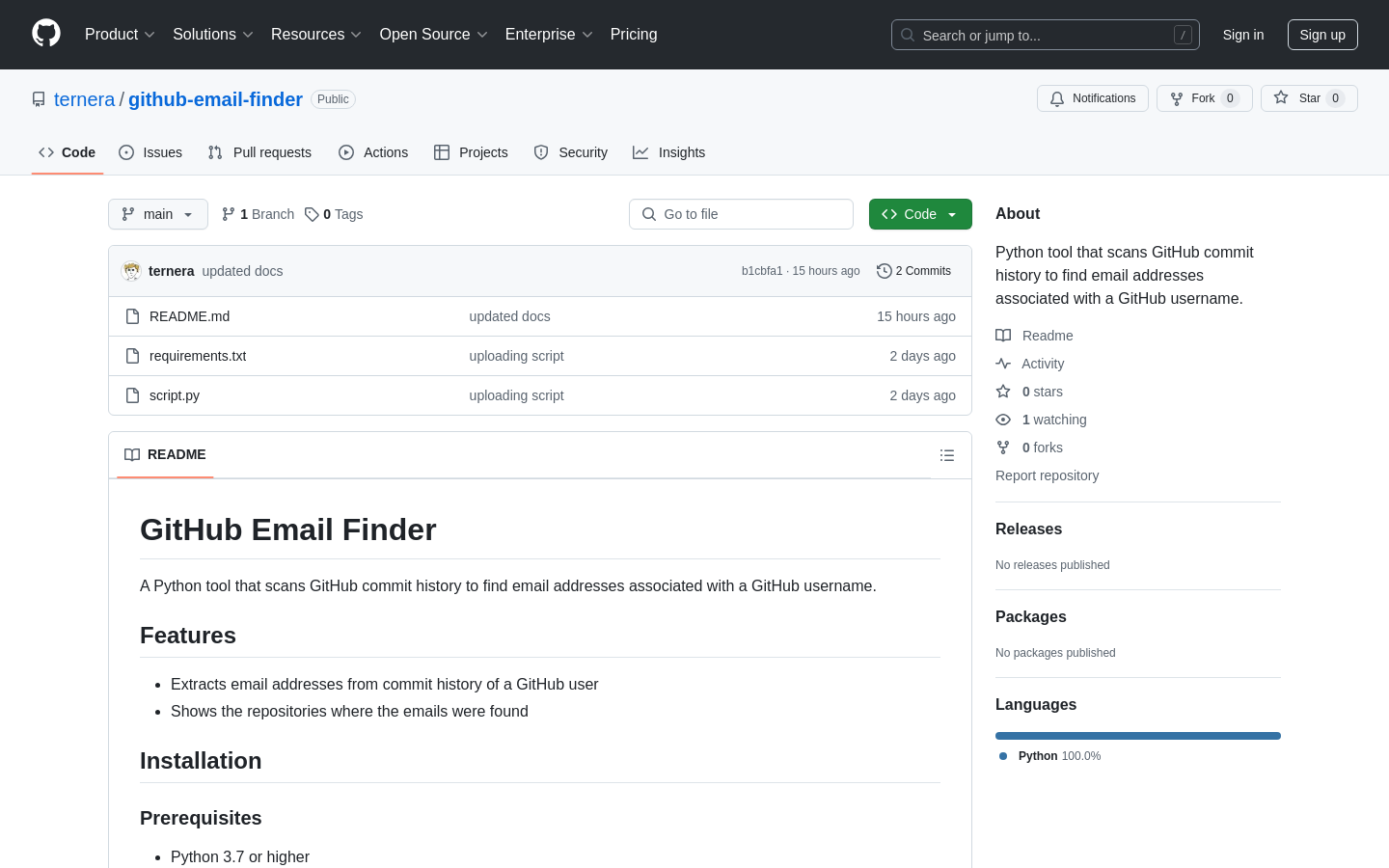Screen dimensions: 1389x868
Task: Open the ternera owner profile link
Action: click(x=84, y=99)
